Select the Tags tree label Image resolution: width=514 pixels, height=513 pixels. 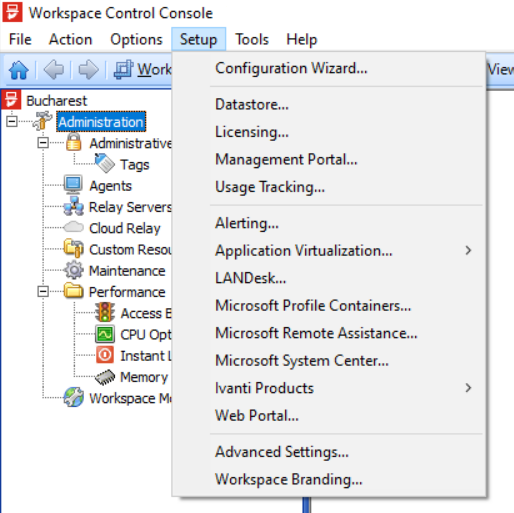(x=135, y=165)
